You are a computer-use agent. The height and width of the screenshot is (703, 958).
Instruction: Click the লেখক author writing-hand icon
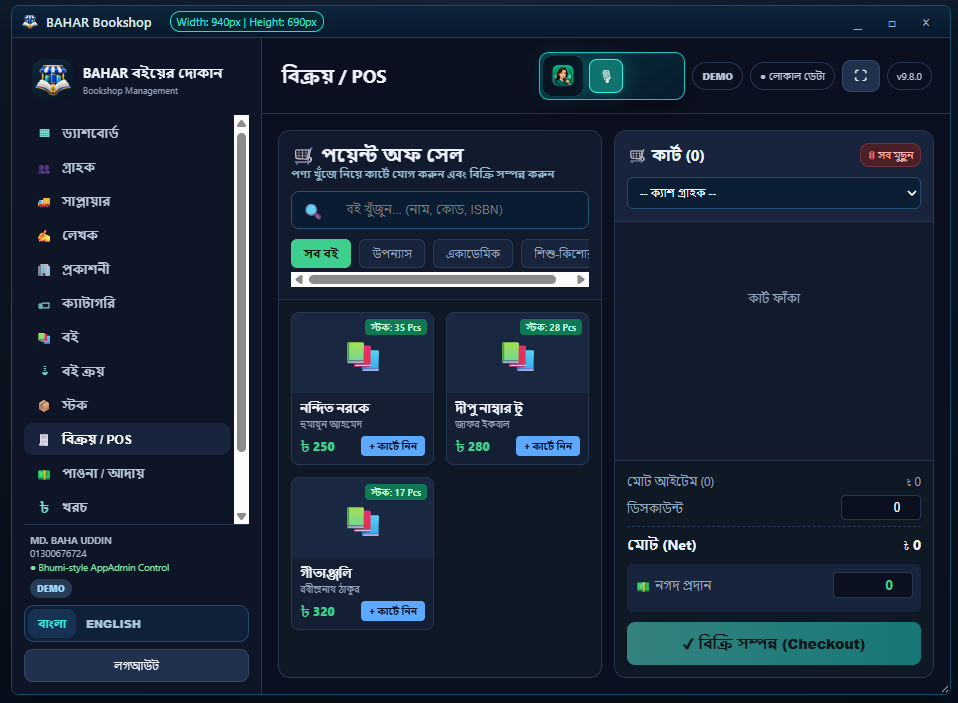click(x=44, y=236)
